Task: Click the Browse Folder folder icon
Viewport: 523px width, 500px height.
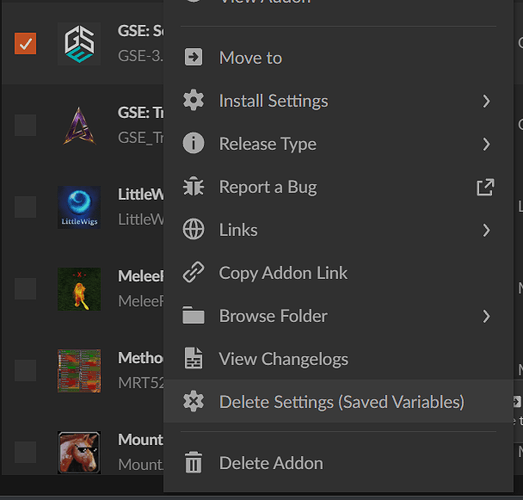Action: [193, 316]
